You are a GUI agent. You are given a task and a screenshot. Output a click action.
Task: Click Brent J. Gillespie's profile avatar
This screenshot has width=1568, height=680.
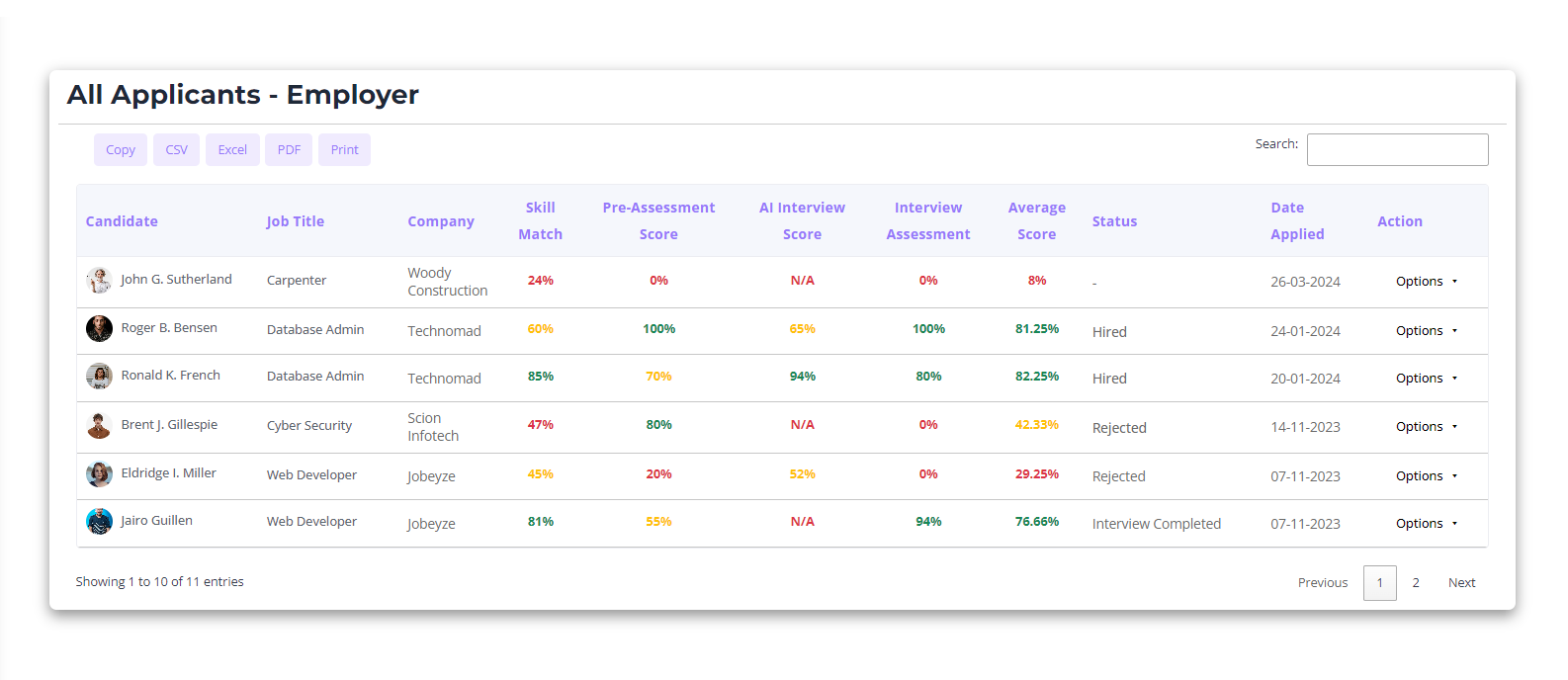pyautogui.click(x=99, y=425)
